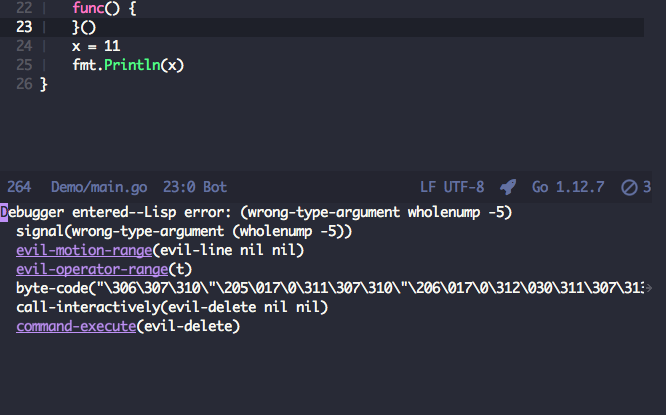Viewport: 666px width, 415px height.
Task: Click line number 24 in the gutter
Action: coord(24,46)
